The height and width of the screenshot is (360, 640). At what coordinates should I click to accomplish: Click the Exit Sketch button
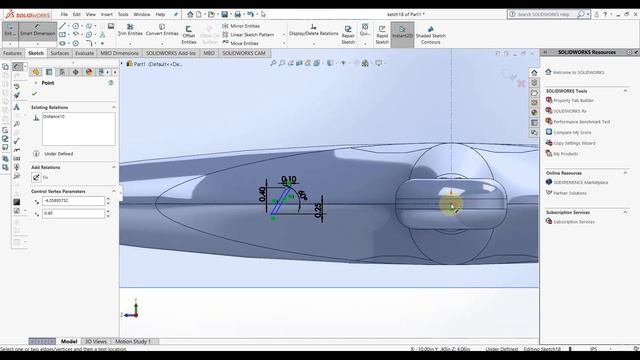(x=10, y=31)
